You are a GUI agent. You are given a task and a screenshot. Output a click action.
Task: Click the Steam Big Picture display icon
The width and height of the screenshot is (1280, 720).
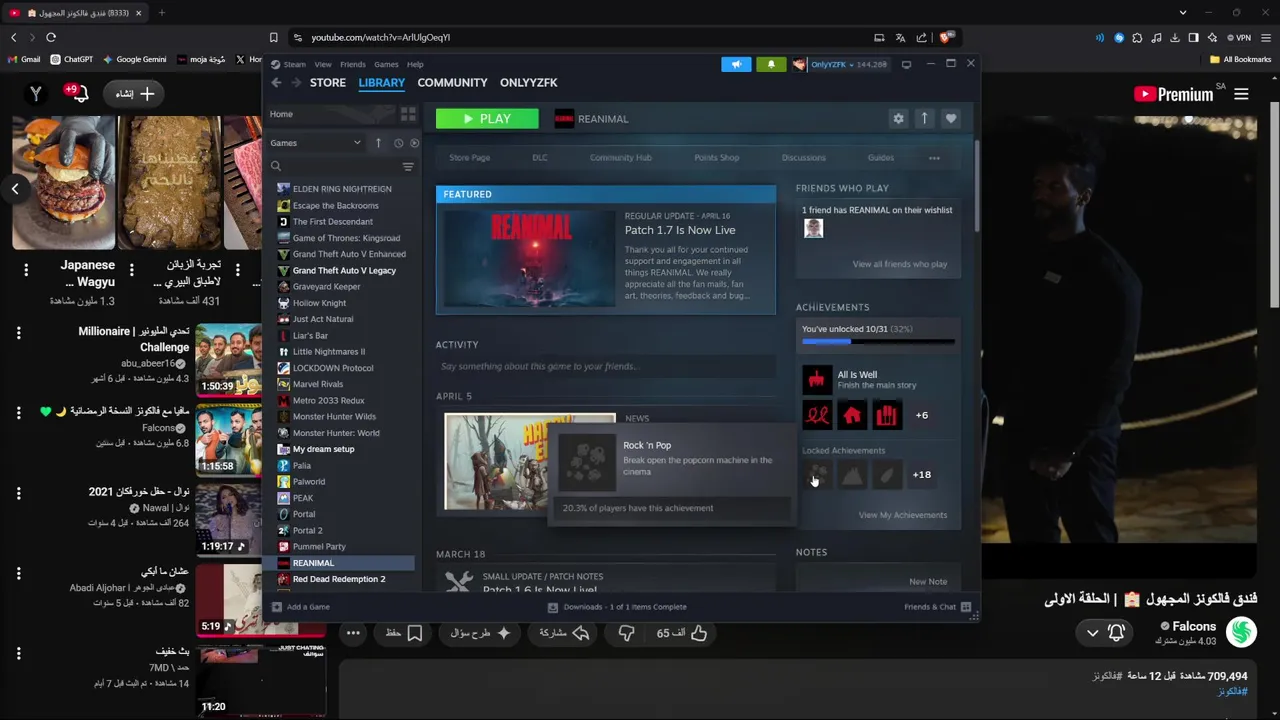(x=906, y=64)
